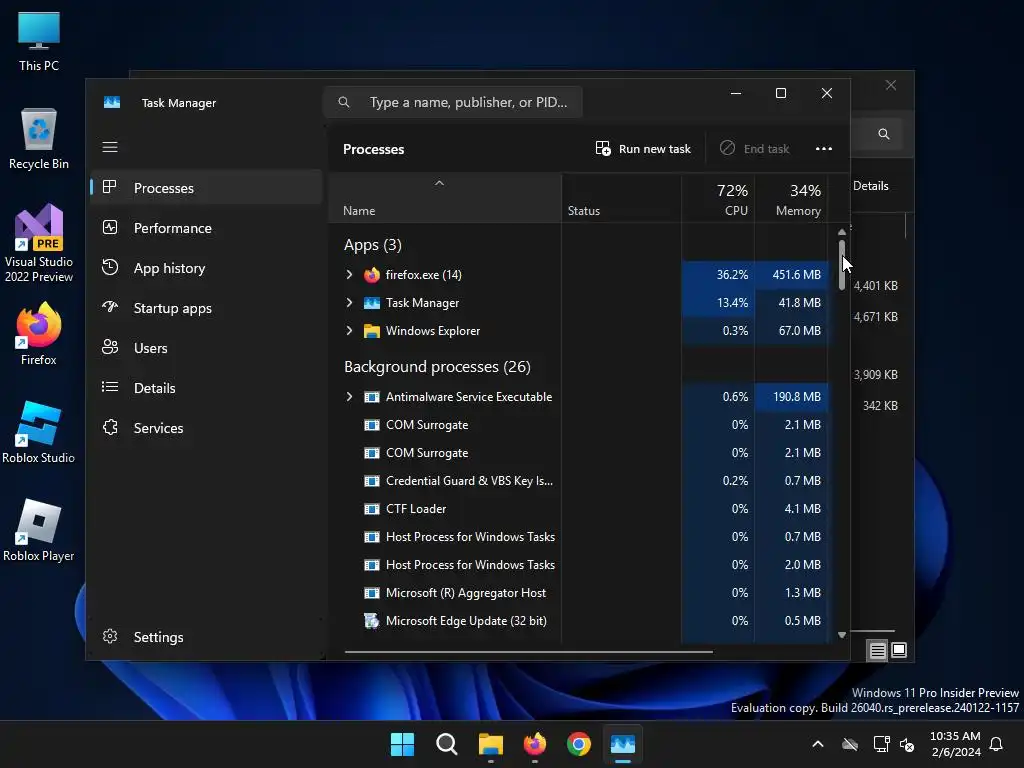Launch the Firefox desktop shortcut
The width and height of the screenshot is (1024, 768).
point(39,334)
